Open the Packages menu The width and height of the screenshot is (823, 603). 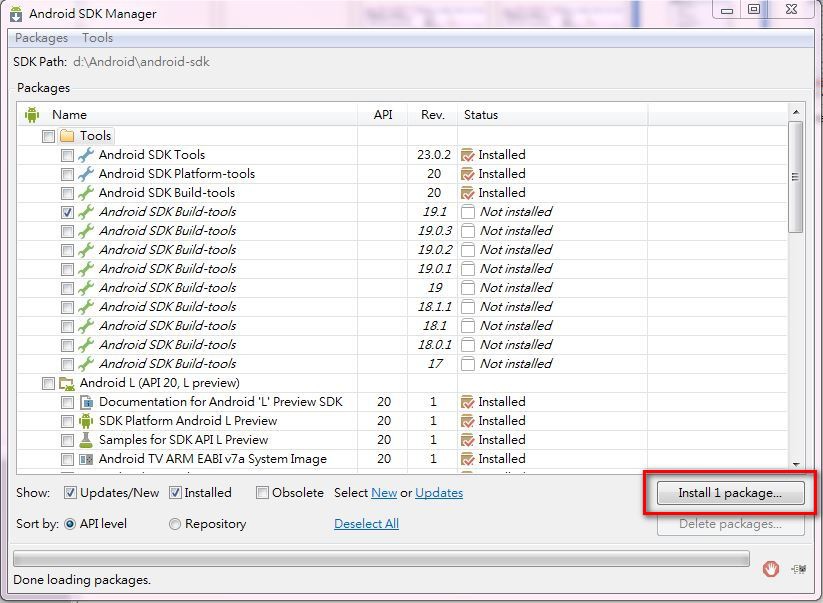click(x=41, y=38)
